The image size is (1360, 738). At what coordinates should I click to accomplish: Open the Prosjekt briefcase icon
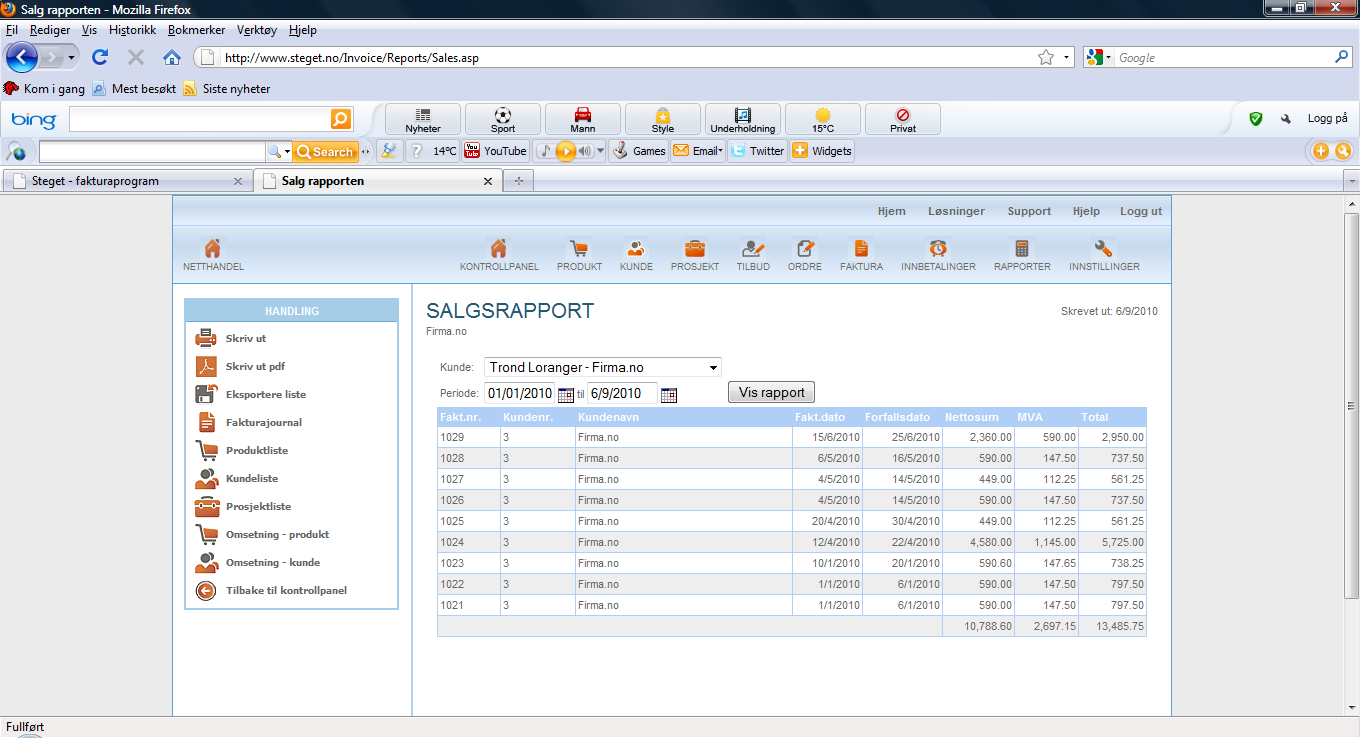[x=694, y=248]
